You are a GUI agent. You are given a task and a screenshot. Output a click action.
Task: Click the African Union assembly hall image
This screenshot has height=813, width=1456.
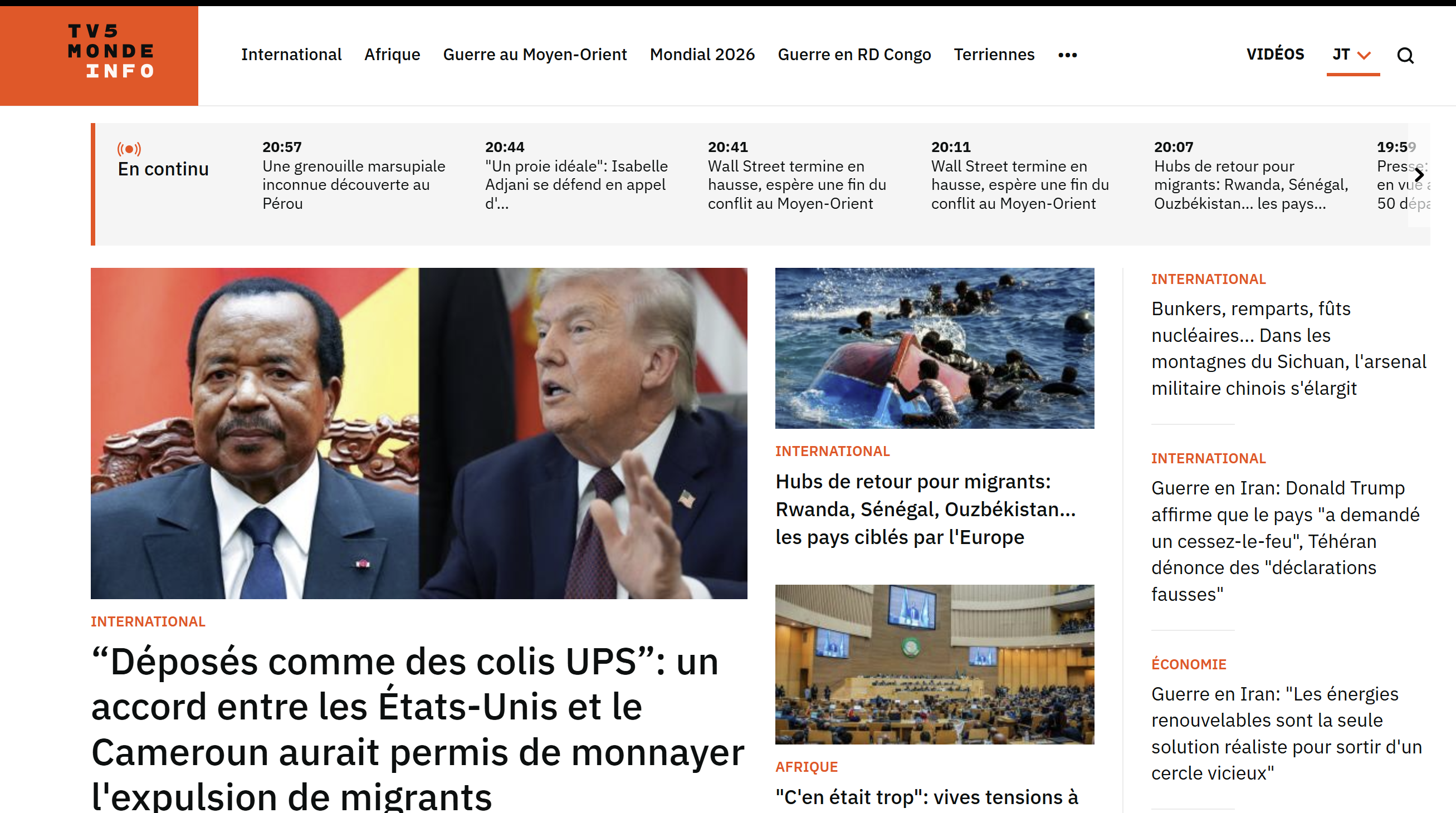[934, 664]
